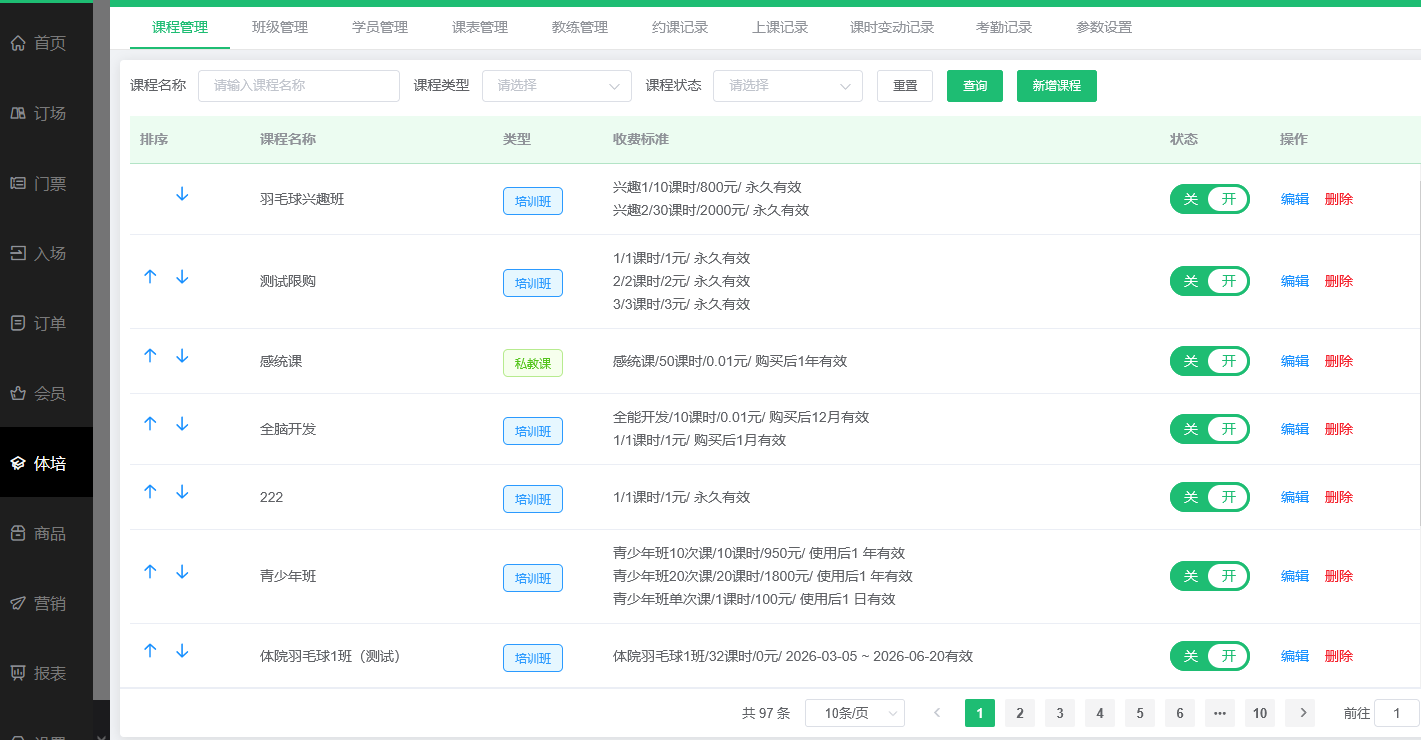Open the 10条/页 page size dropdown
The image size is (1421, 740).
[x=855, y=712]
